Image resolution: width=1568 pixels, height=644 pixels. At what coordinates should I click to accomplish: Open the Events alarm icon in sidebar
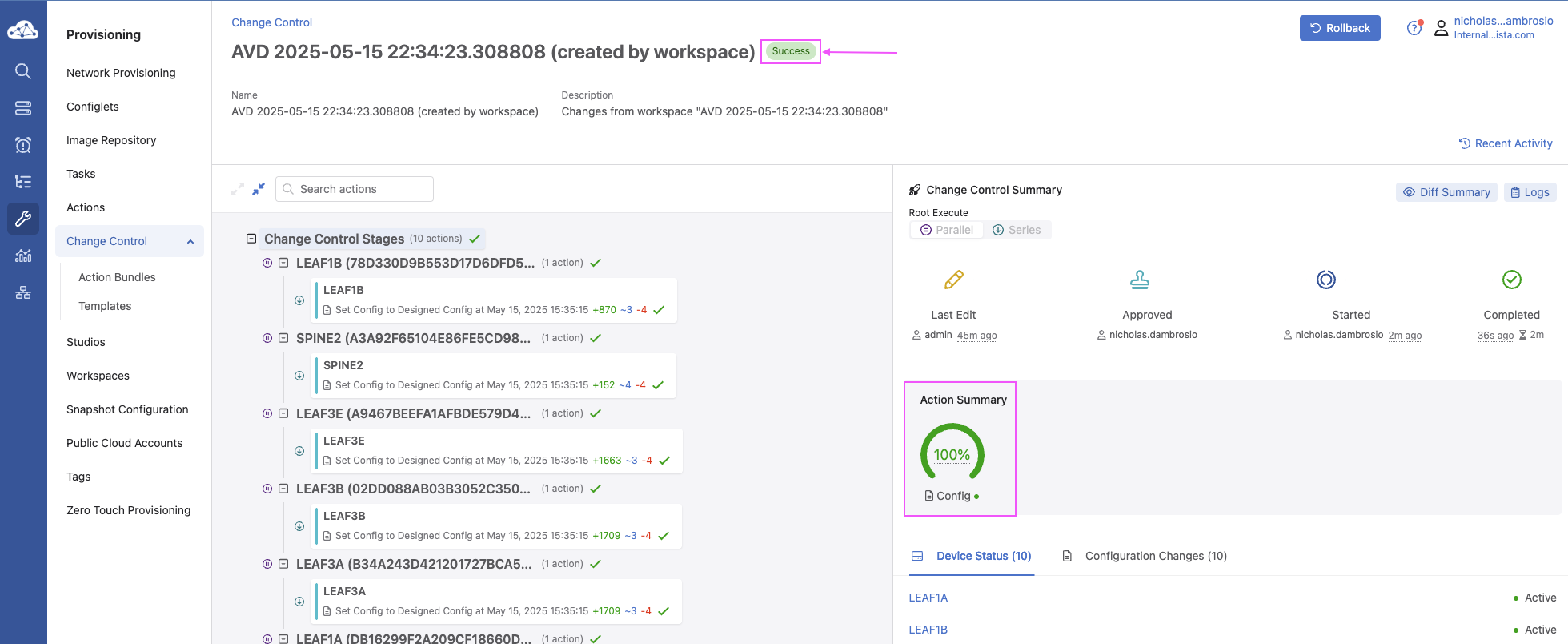tap(23, 145)
